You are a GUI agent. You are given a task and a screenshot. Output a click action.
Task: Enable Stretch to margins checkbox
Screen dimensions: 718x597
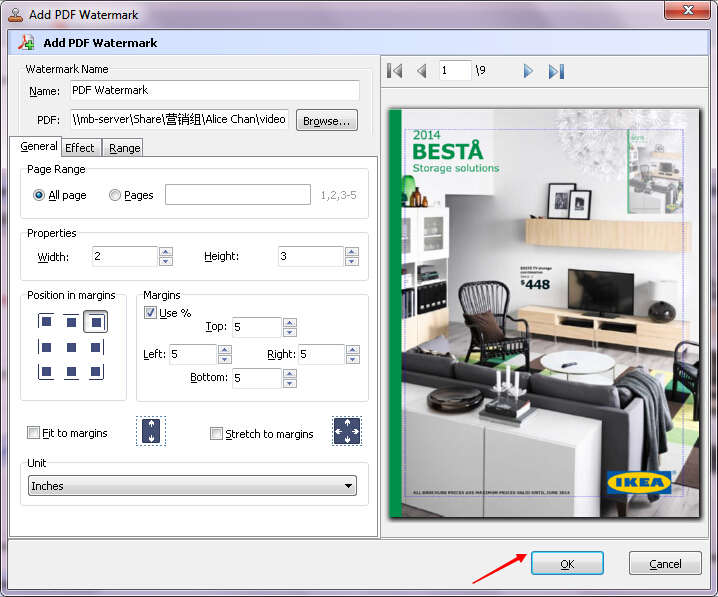pos(216,434)
